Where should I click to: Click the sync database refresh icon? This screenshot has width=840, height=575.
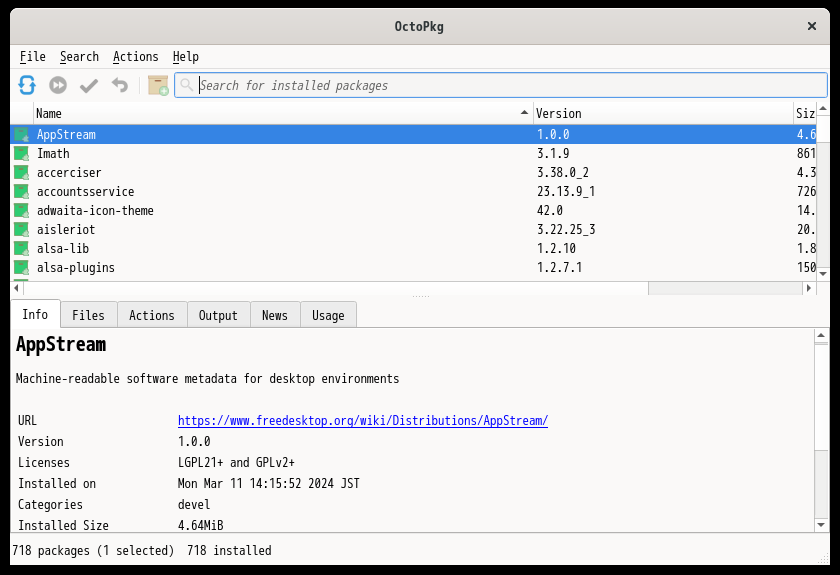(27, 85)
